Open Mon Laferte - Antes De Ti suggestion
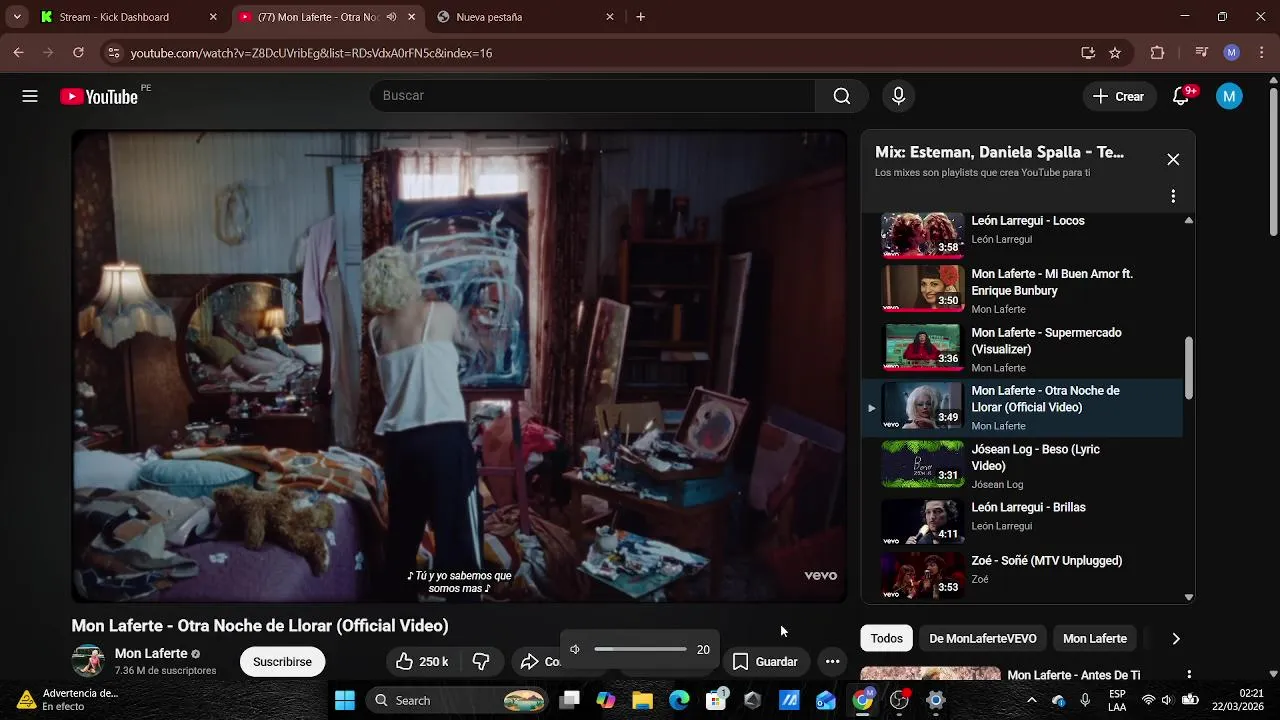This screenshot has height=720, width=1280. coord(1073,675)
